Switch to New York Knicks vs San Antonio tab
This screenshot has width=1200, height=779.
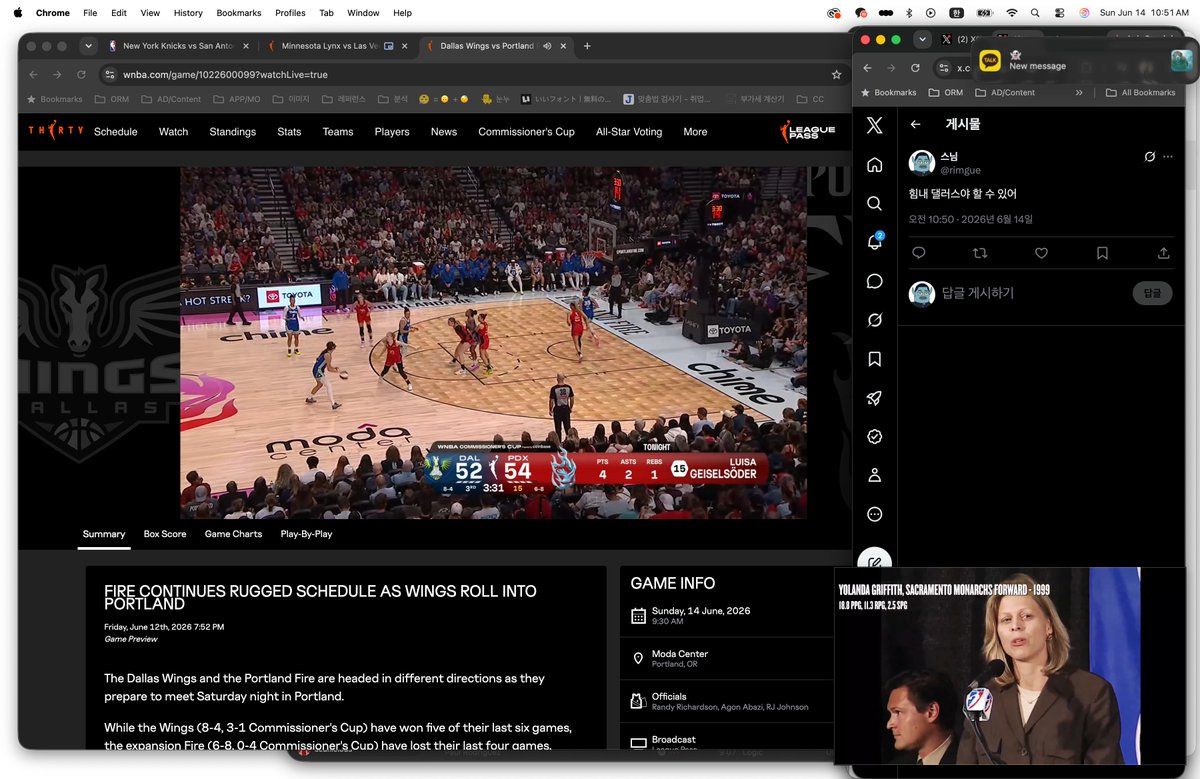click(x=178, y=46)
